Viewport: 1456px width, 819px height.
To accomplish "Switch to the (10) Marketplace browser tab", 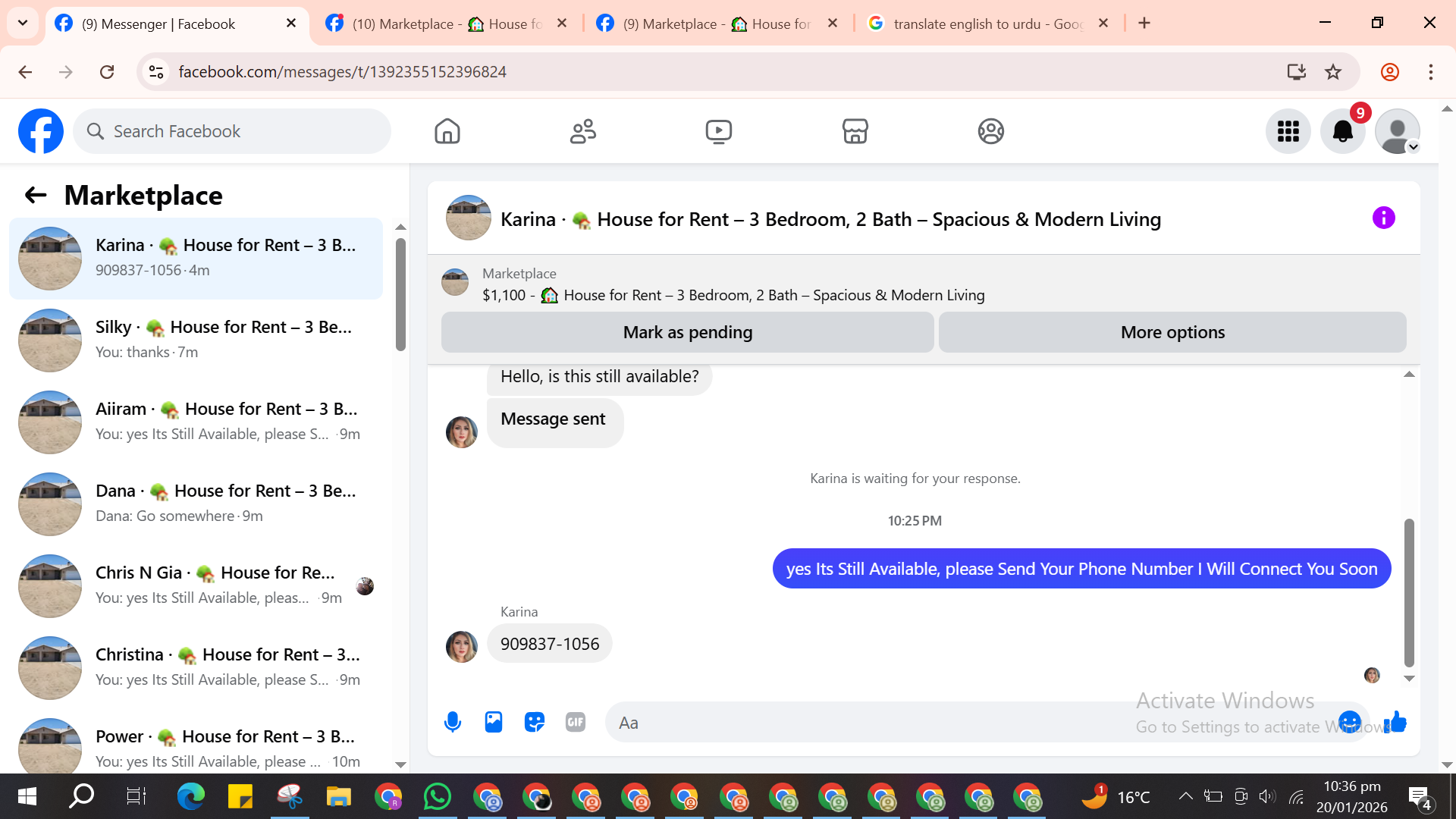I will (x=447, y=24).
